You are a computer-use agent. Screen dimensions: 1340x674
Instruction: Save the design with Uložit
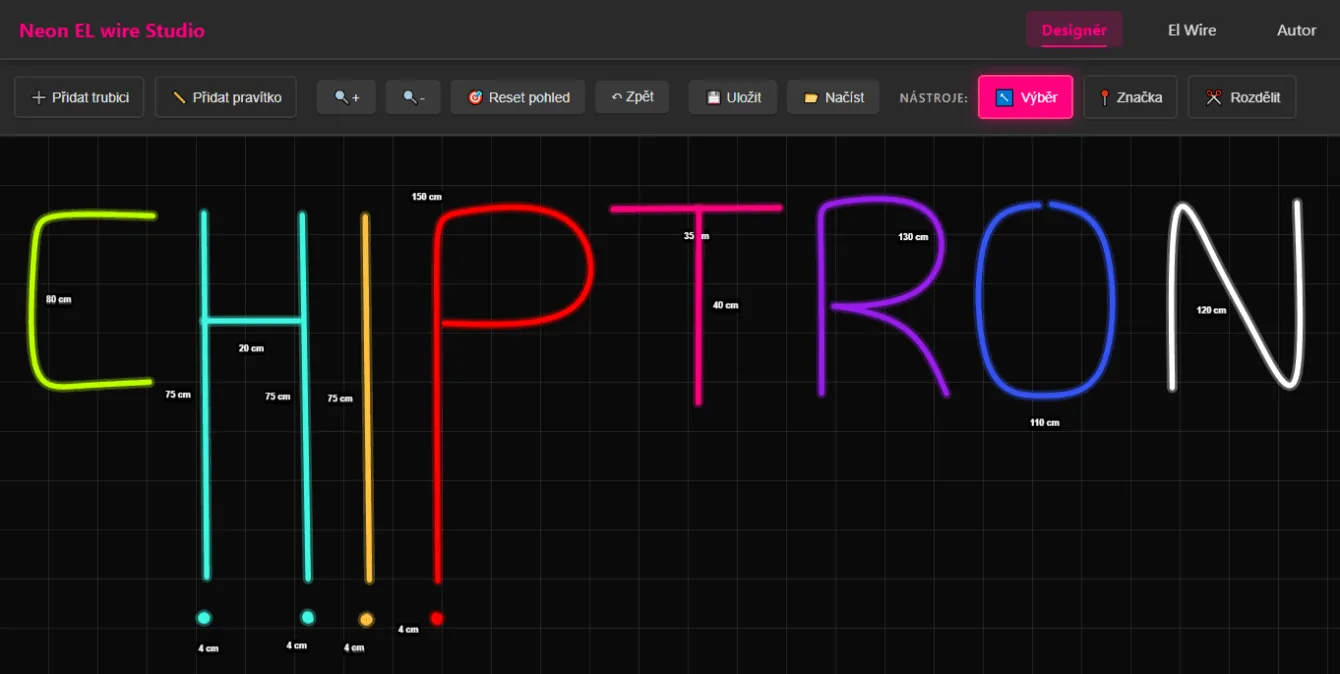[733, 97]
